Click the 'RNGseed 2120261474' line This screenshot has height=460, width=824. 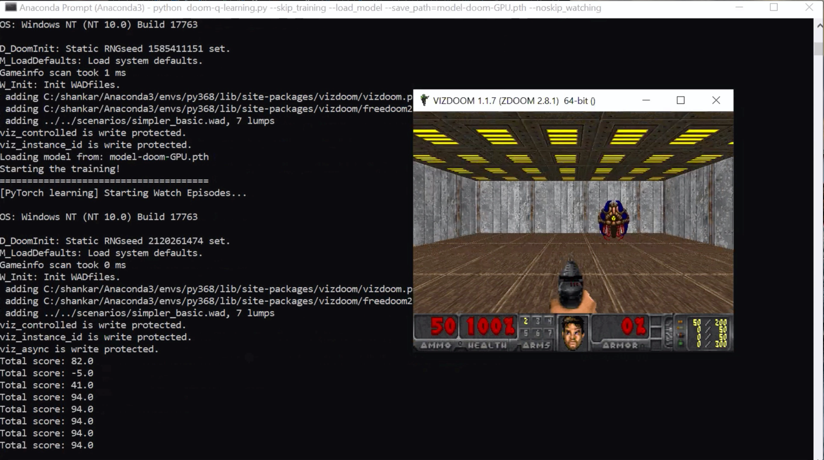click(115, 241)
